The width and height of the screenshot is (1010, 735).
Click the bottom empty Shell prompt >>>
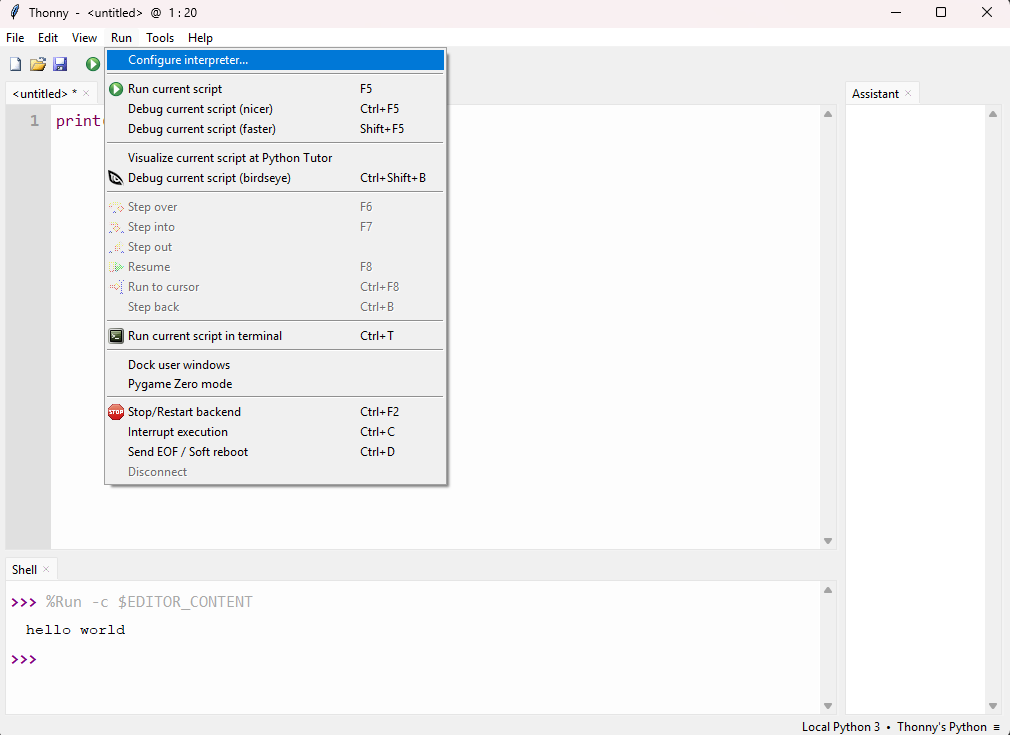click(24, 660)
